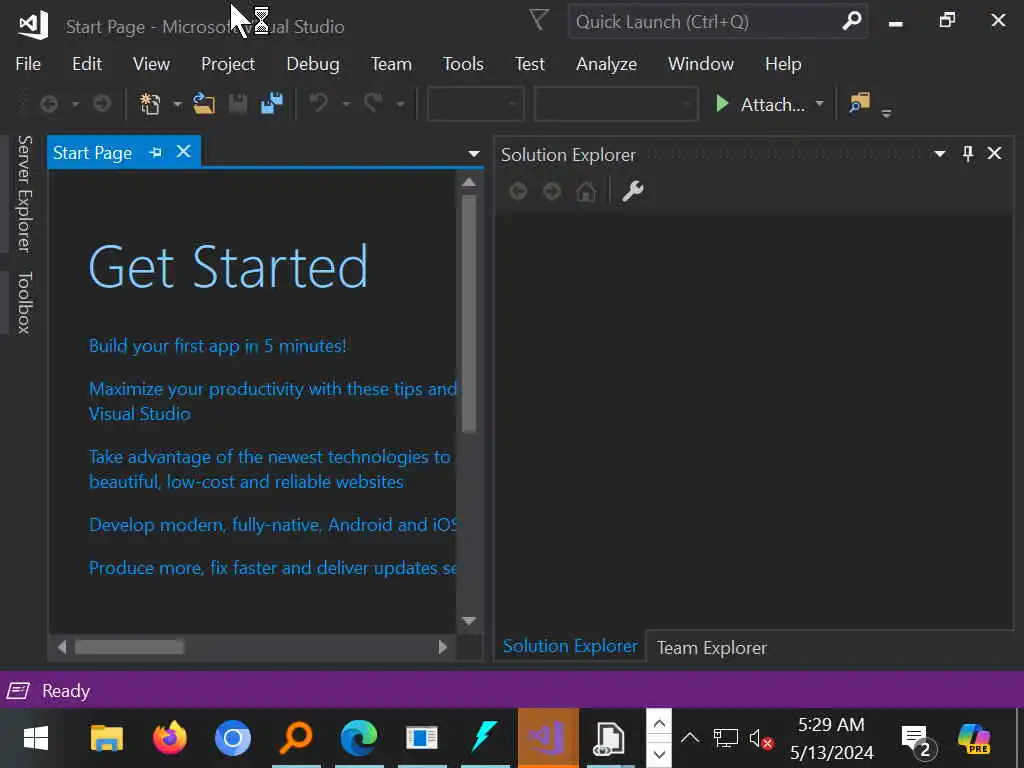Click the Save floppy disk icon
1024x768 pixels.
[238, 104]
